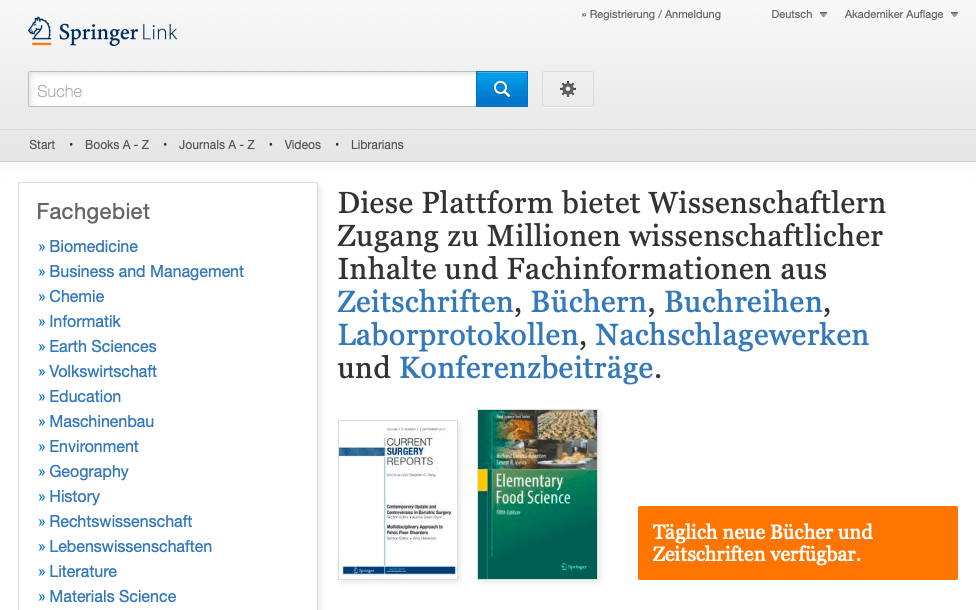Follow the Büchern link in headline
Viewport: 976px width, 610px height.
[588, 302]
